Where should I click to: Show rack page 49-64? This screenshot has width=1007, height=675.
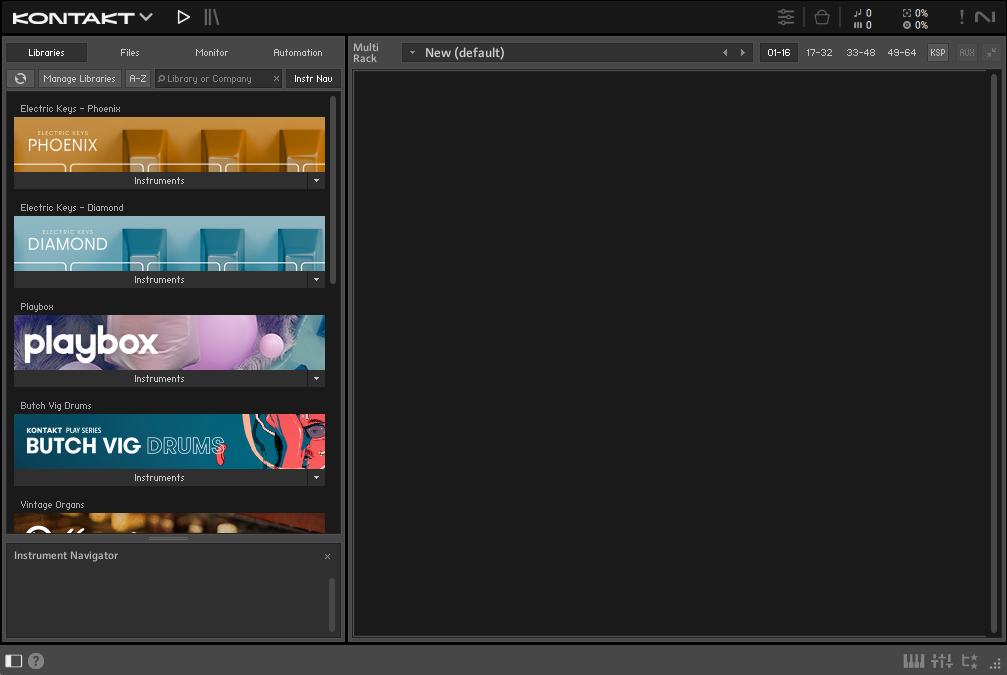[x=902, y=53]
